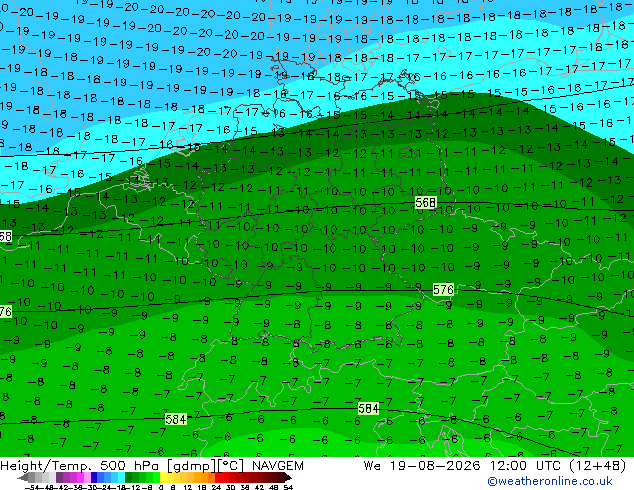Pick the yellow swatch in the legend
Viewport: 634px width, 490px height.
pyautogui.click(x=163, y=477)
